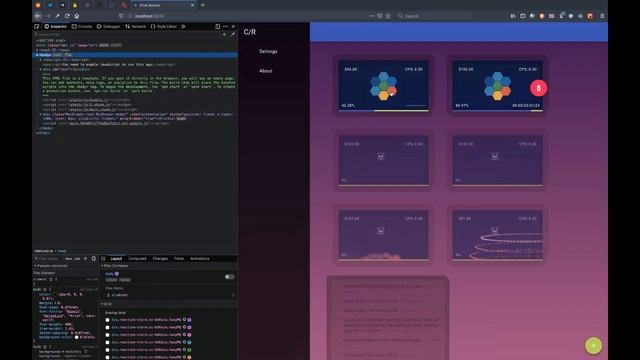Screen dimensions: 640x360
Task: Toggle the 3-pane inspector layout icon
Action: click(103, 259)
